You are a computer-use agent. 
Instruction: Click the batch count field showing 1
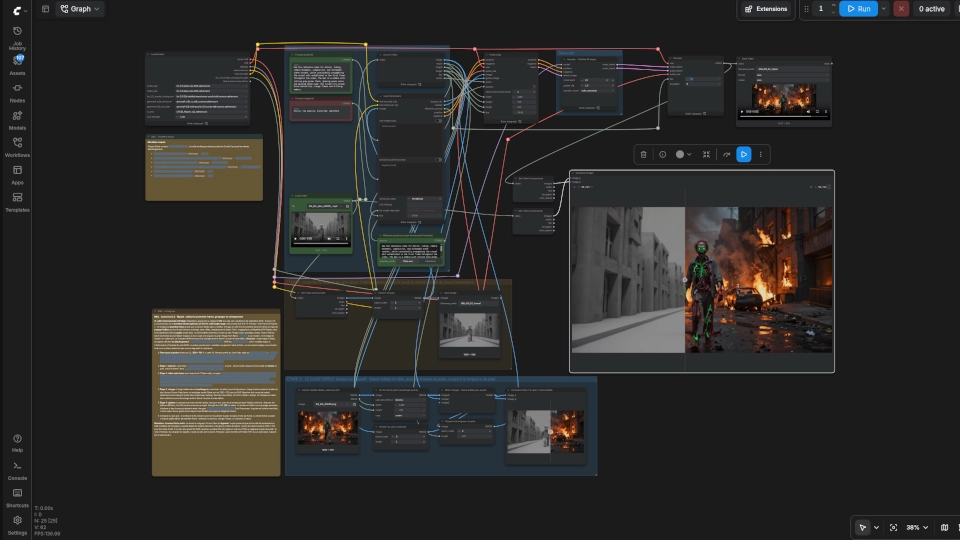point(821,9)
